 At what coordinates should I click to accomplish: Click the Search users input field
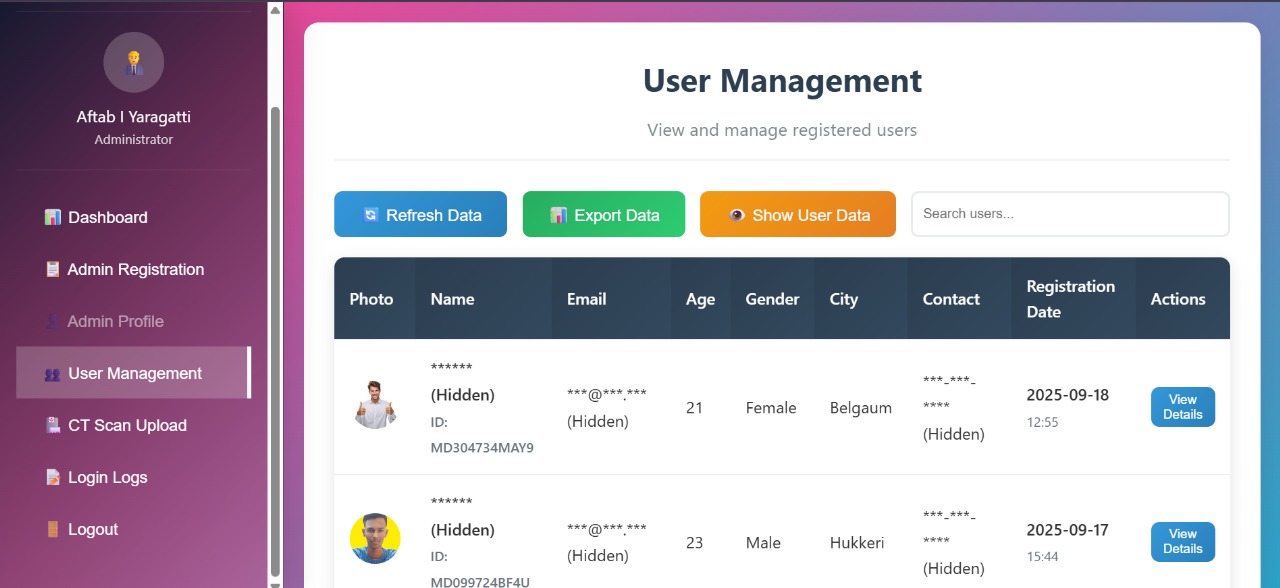click(x=1069, y=214)
